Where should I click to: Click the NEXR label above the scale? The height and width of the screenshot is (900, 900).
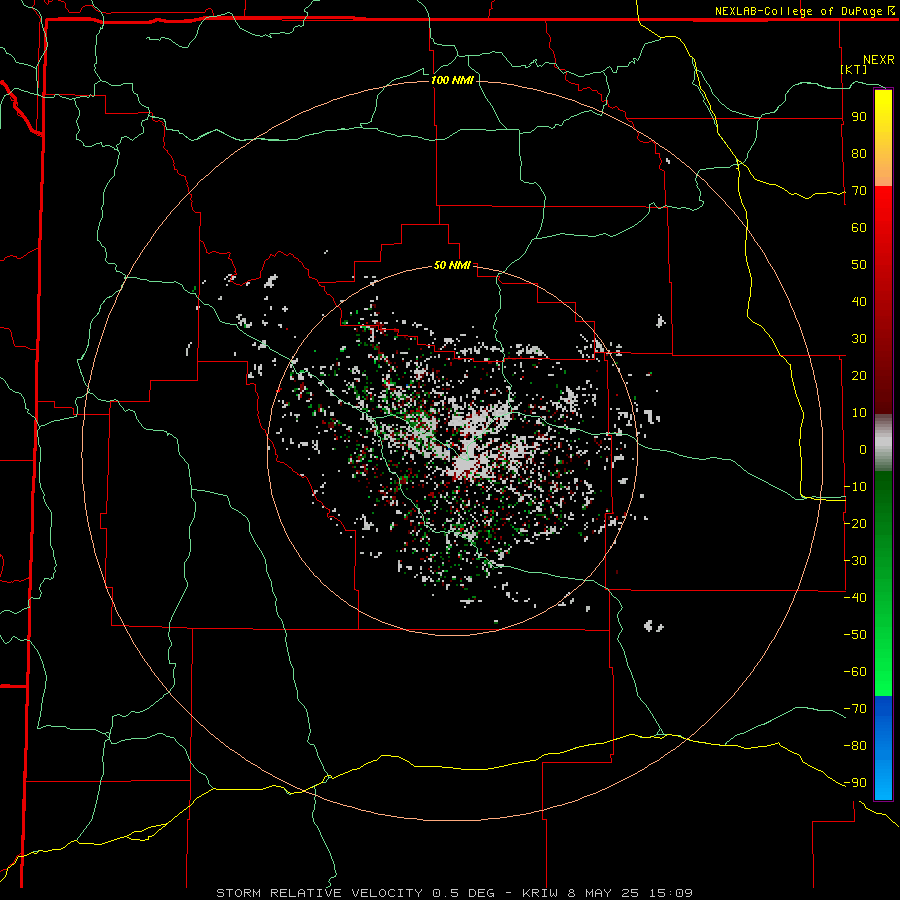point(879,60)
